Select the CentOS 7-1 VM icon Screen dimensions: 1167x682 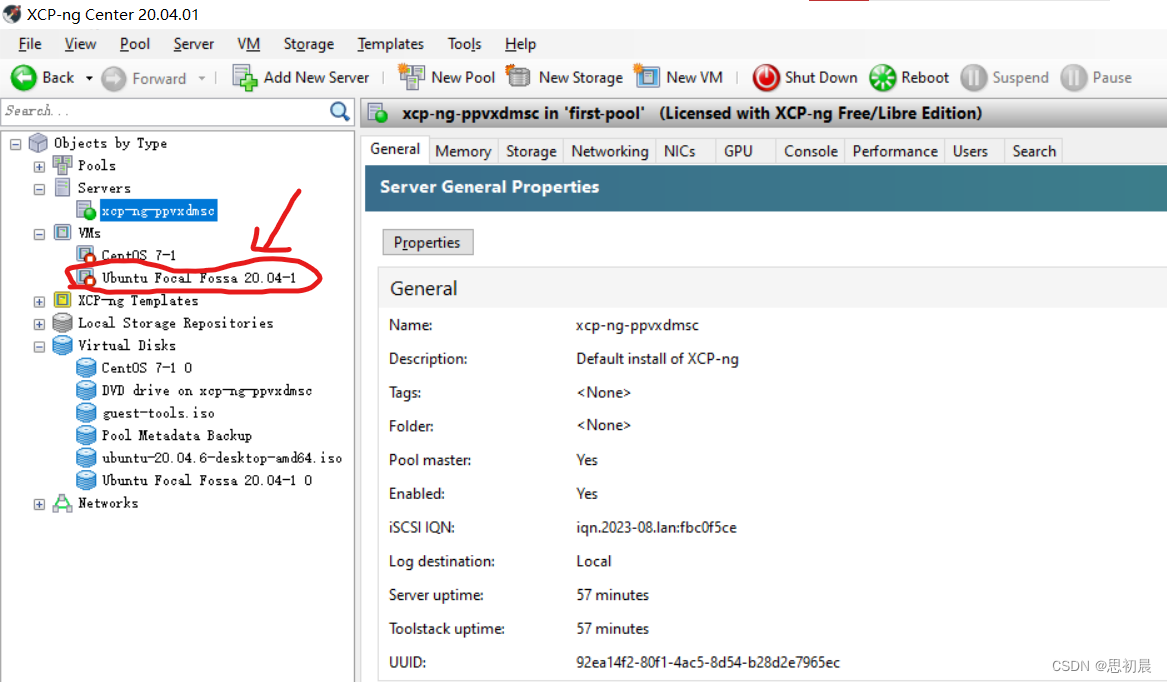pyautogui.click(x=86, y=255)
